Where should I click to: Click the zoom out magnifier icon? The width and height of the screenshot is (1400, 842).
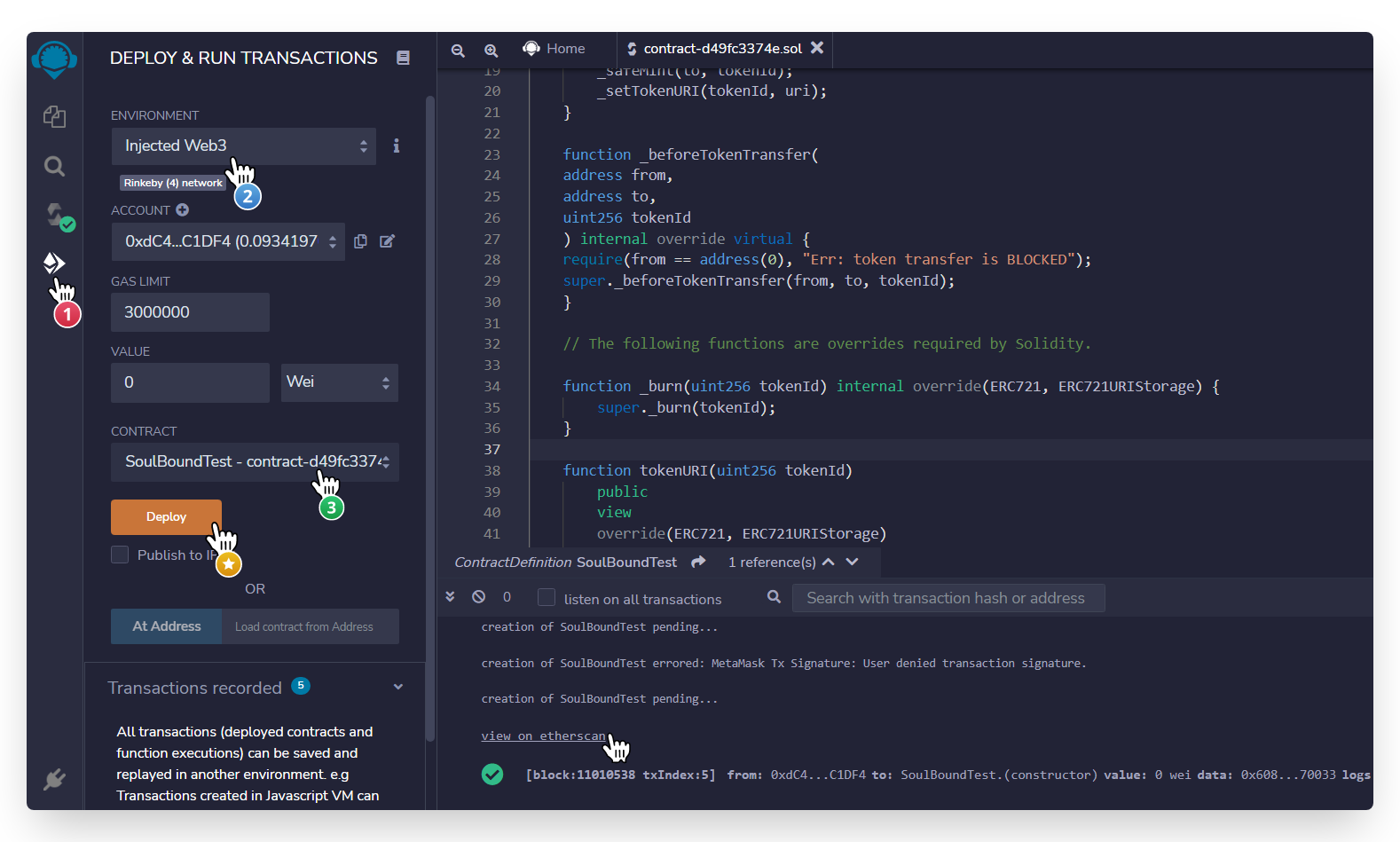(458, 51)
